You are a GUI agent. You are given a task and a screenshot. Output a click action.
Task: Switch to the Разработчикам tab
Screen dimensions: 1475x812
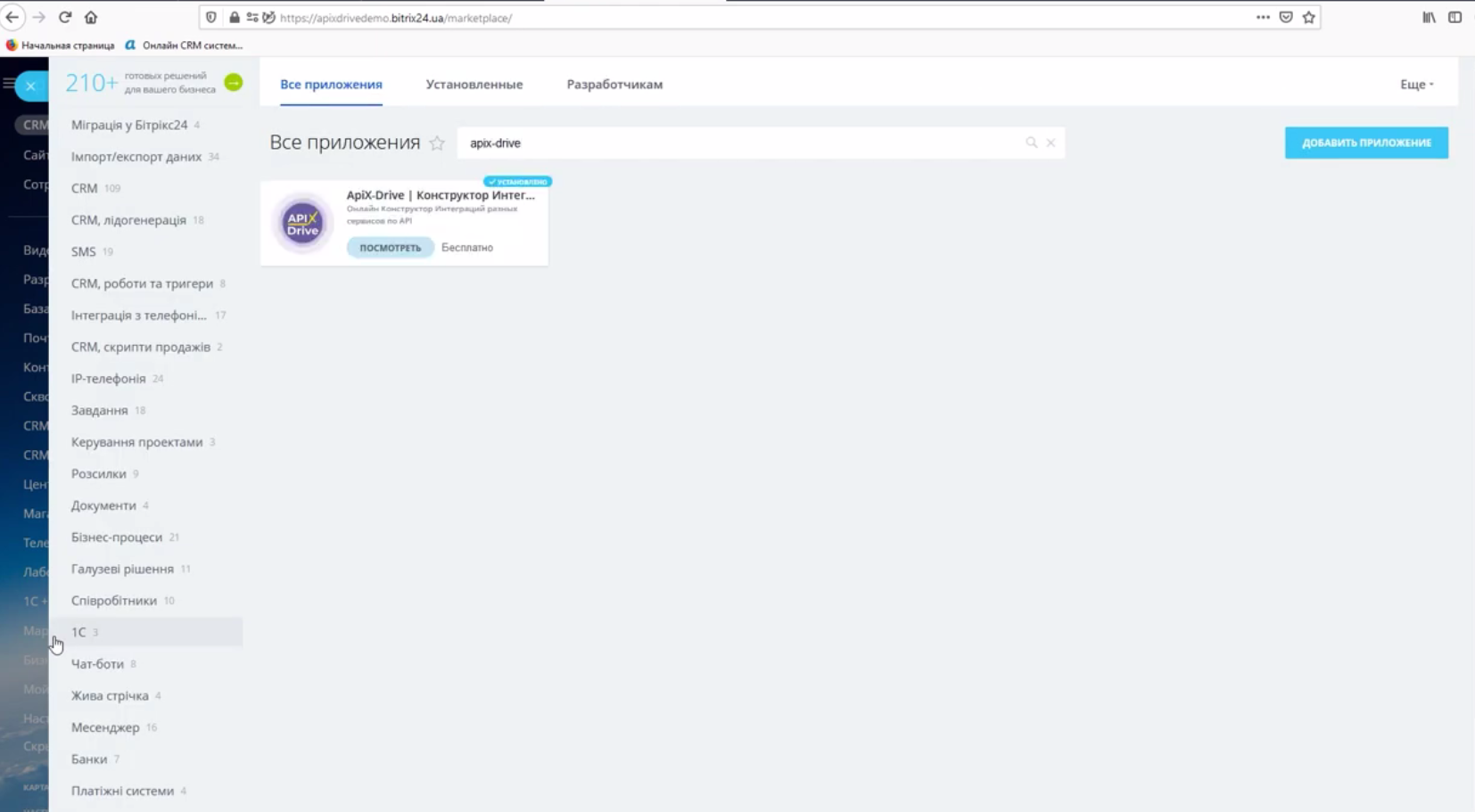tap(614, 84)
